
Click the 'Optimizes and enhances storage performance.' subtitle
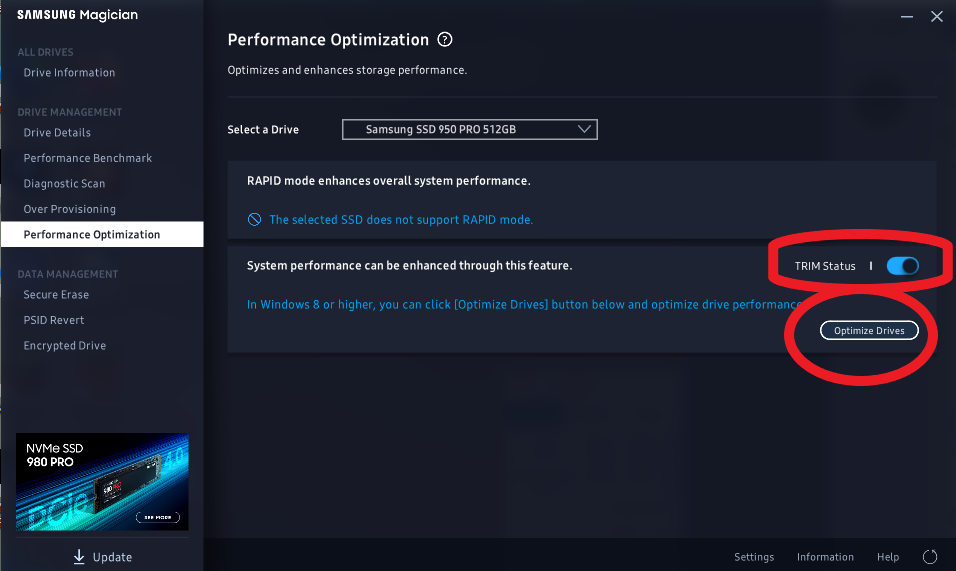pos(347,70)
